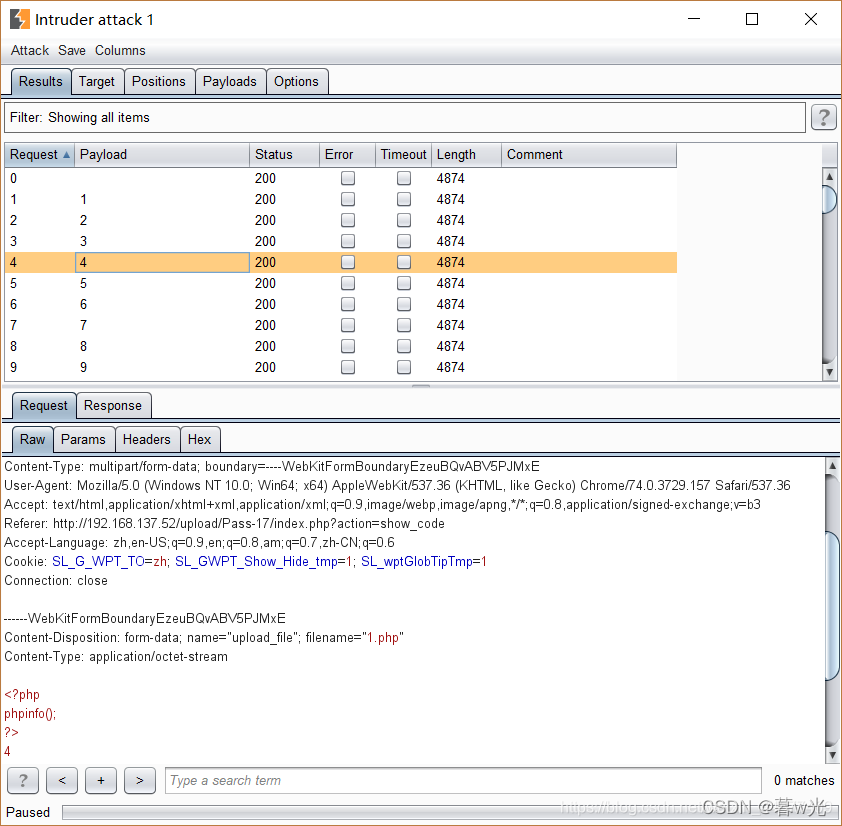The height and width of the screenshot is (826, 842).
Task: Toggle Error checkbox for request 0
Action: pos(348,178)
